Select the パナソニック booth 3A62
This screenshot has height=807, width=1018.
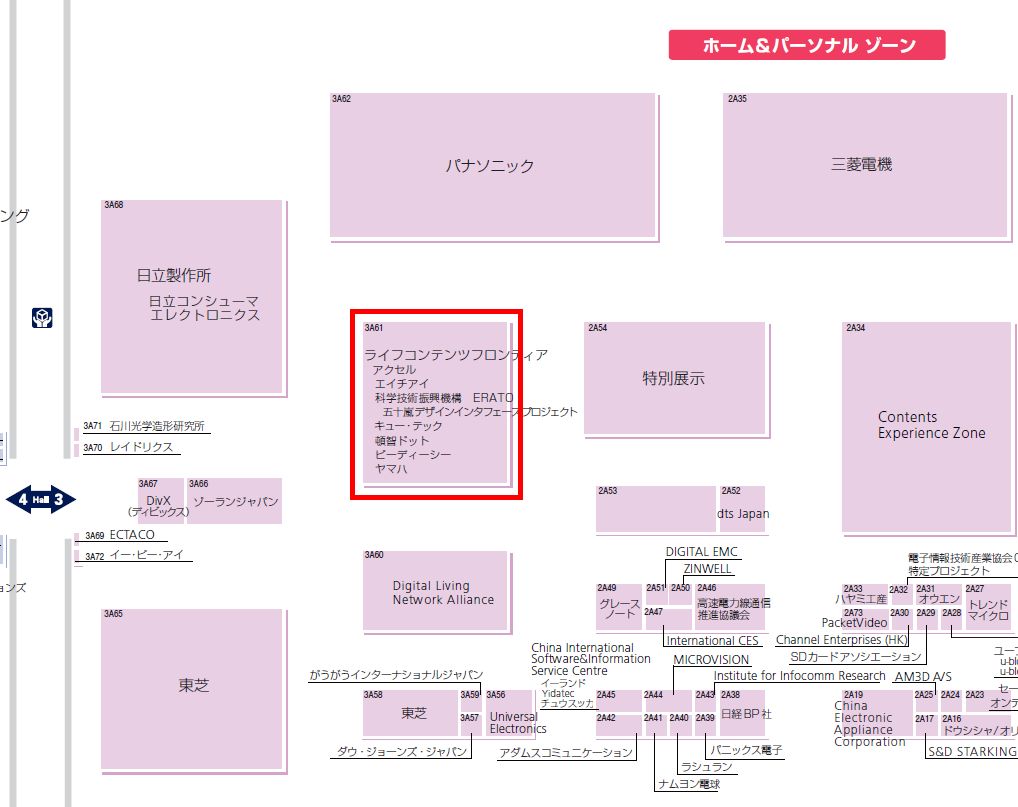click(493, 166)
